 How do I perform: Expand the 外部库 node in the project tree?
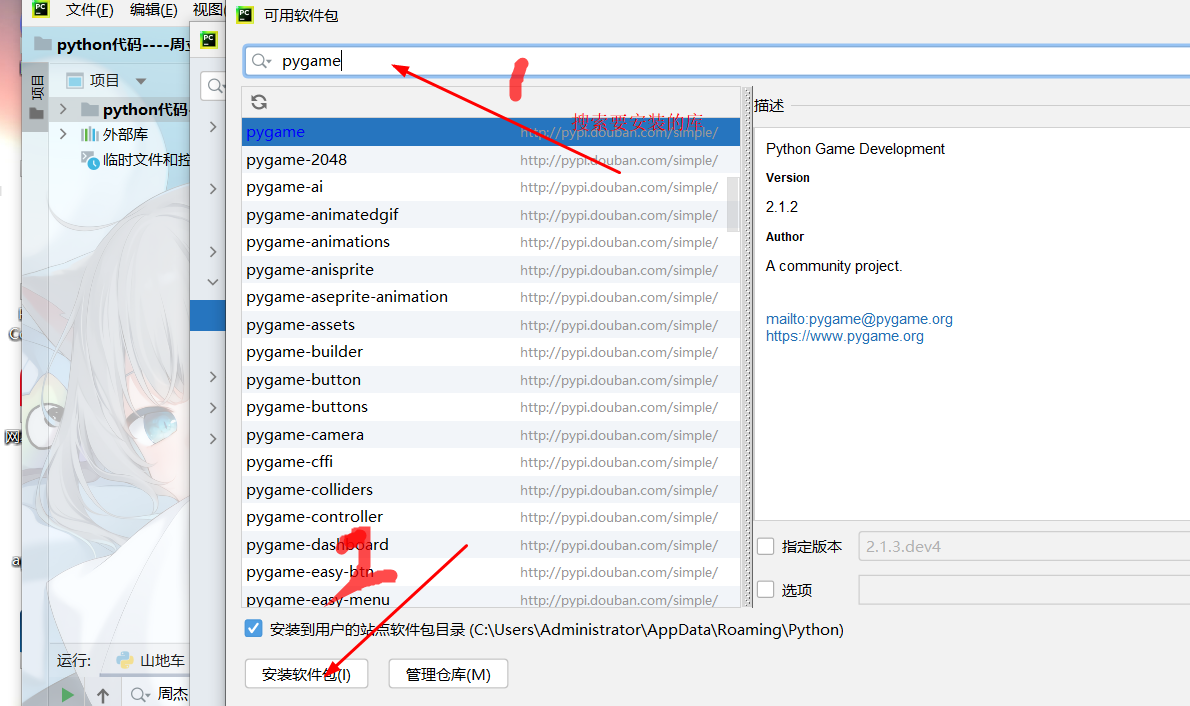(x=63, y=134)
